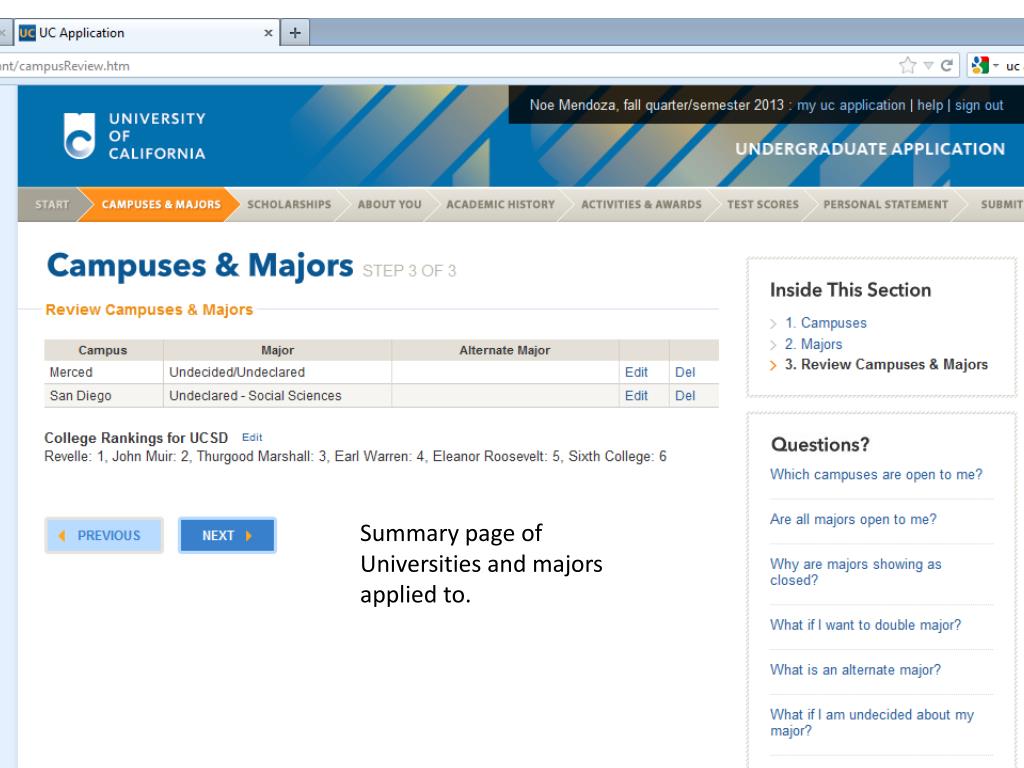Open a new browser tab
1024x768 pixels.
click(295, 33)
